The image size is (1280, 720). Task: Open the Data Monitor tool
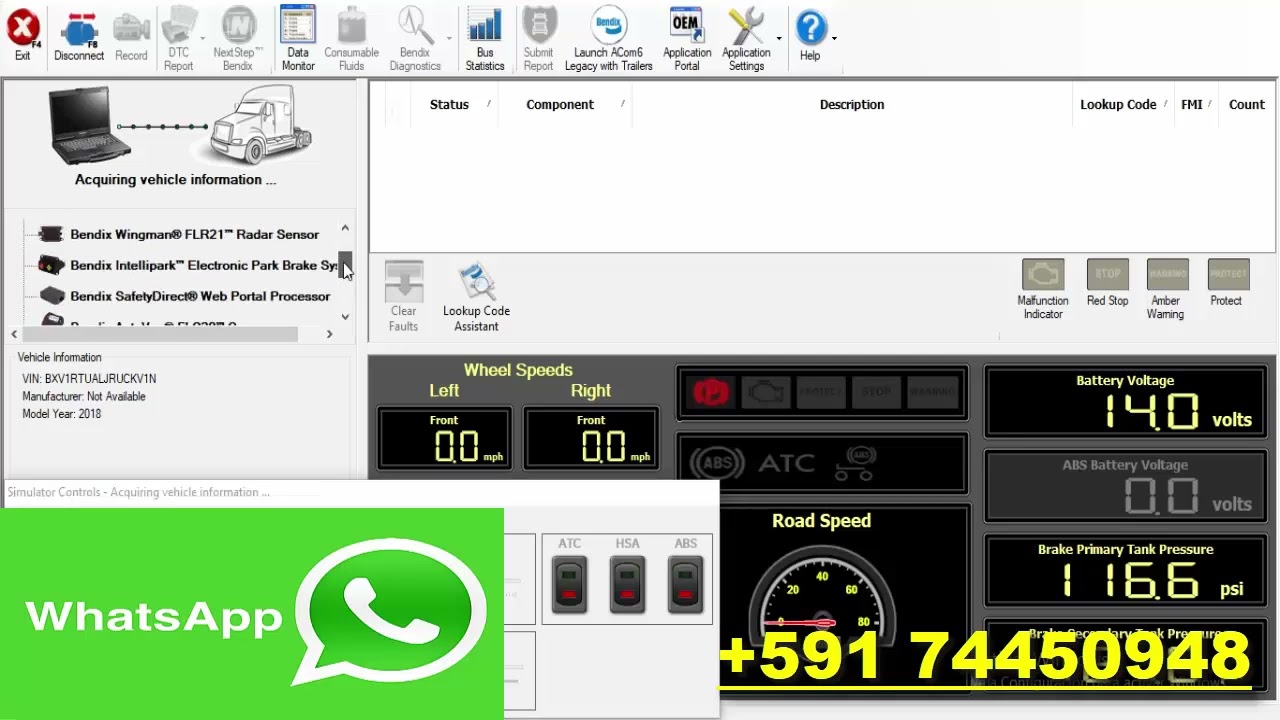tap(298, 39)
